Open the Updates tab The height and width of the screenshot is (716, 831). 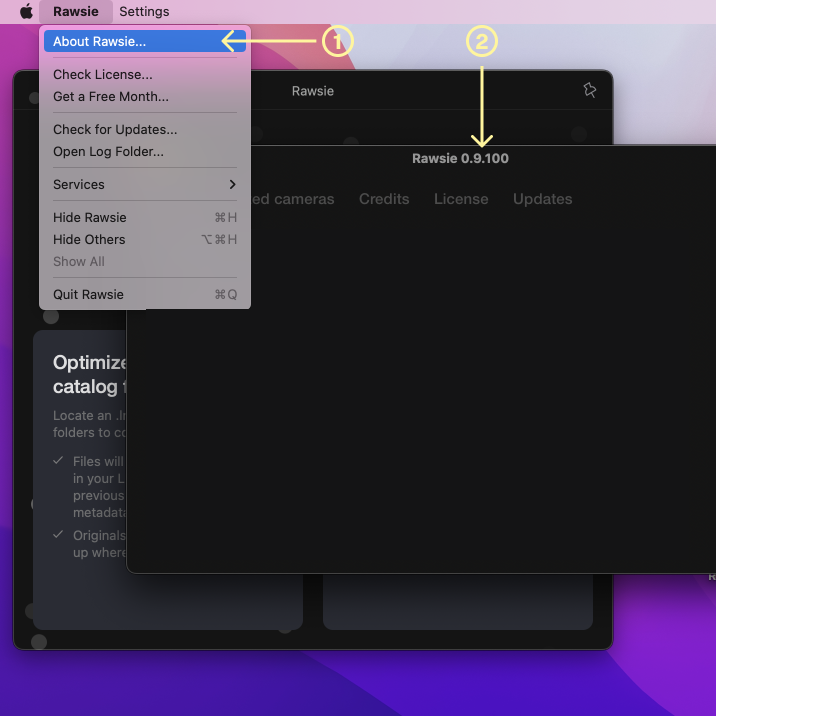543,199
